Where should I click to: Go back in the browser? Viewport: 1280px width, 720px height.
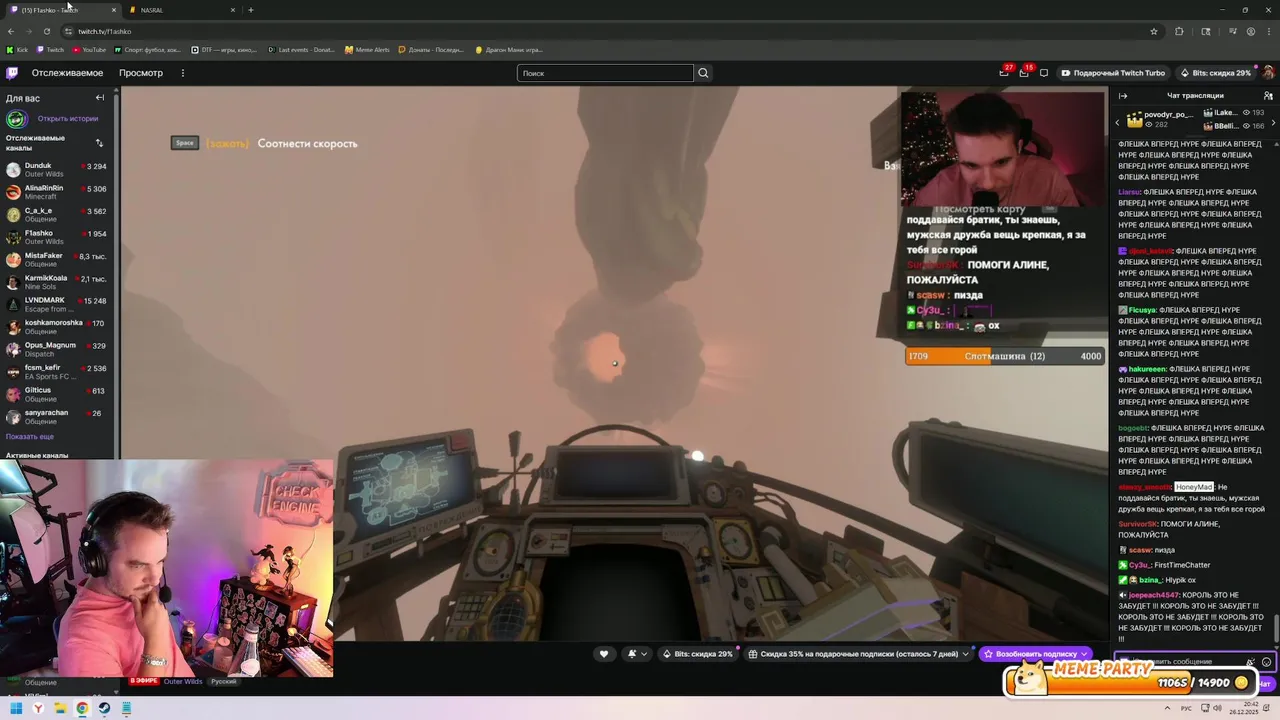11,31
